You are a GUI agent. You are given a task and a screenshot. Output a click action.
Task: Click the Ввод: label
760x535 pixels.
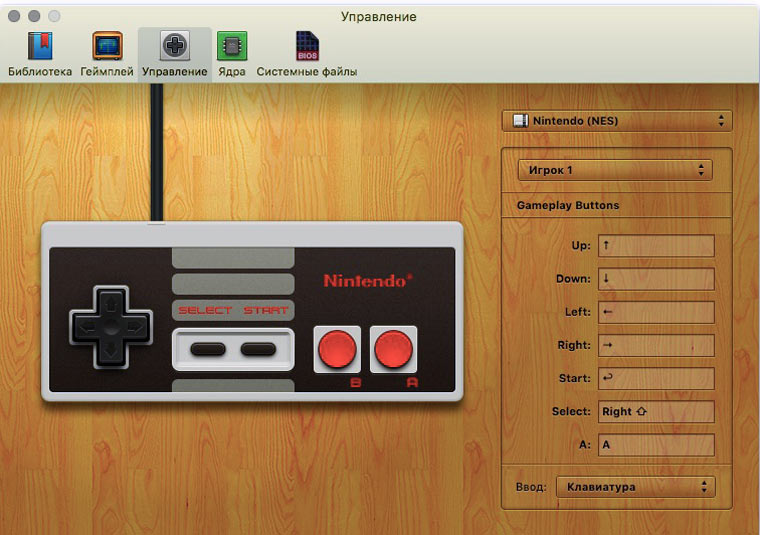531,487
